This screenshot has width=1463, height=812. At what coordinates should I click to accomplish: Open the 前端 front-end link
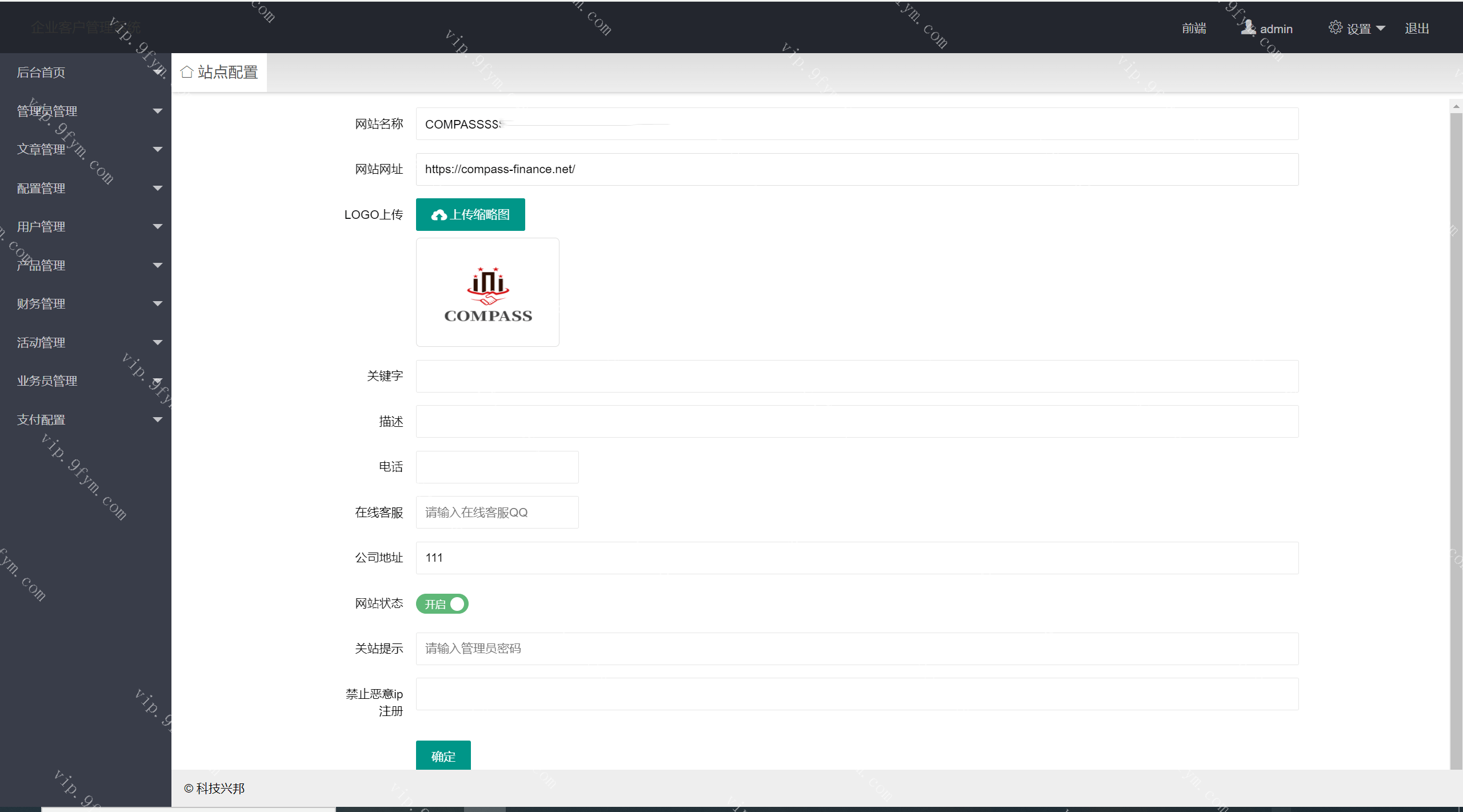coord(1194,28)
